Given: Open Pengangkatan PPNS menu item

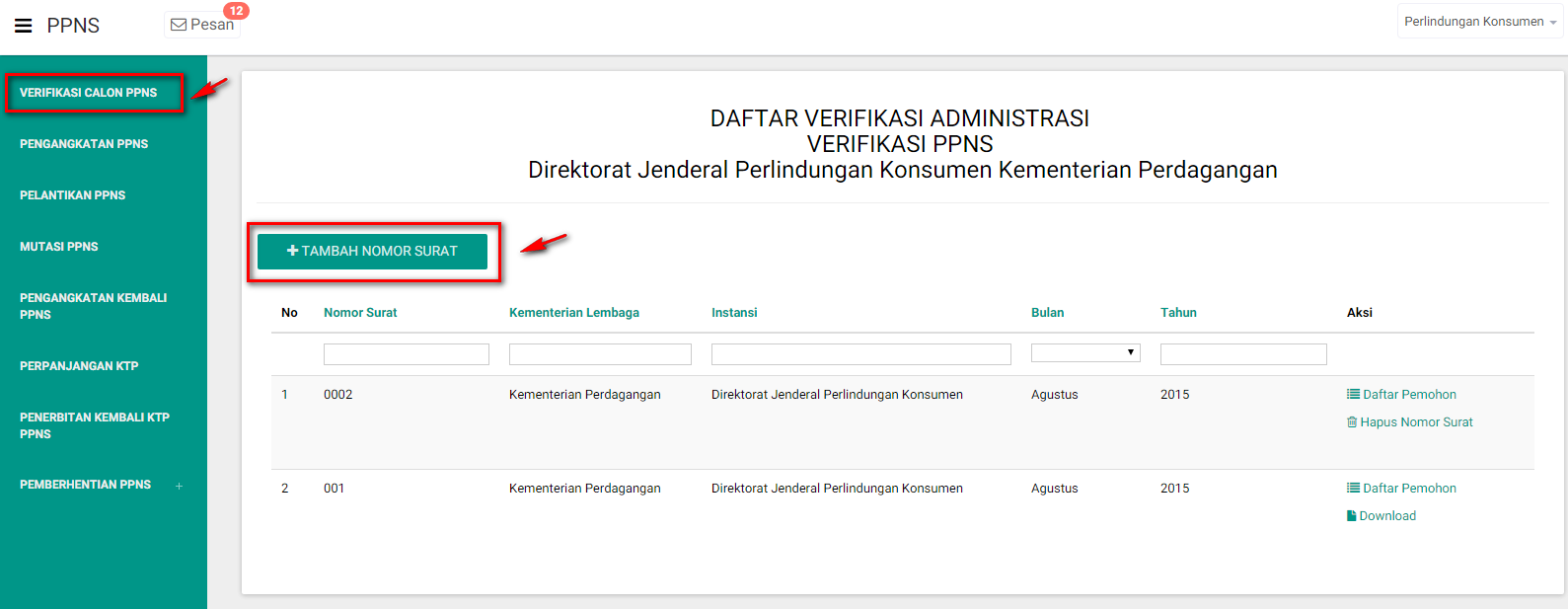Looking at the screenshot, I should coord(84,144).
